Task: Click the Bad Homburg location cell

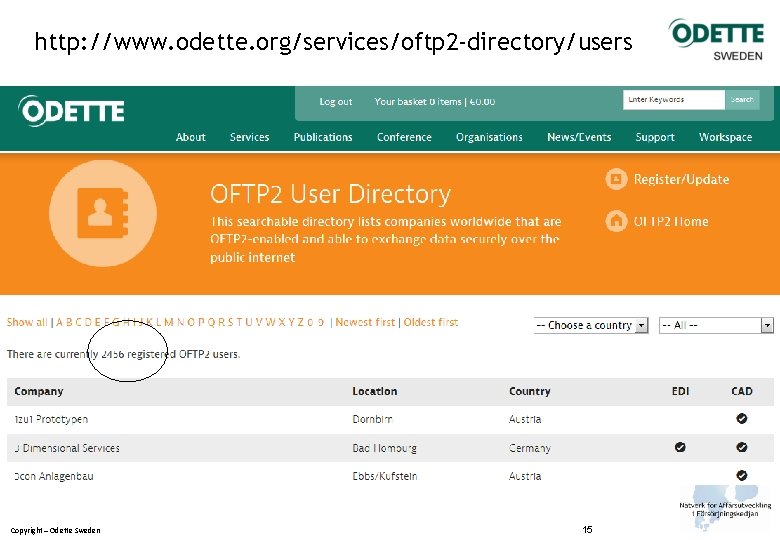Action: click(x=385, y=448)
